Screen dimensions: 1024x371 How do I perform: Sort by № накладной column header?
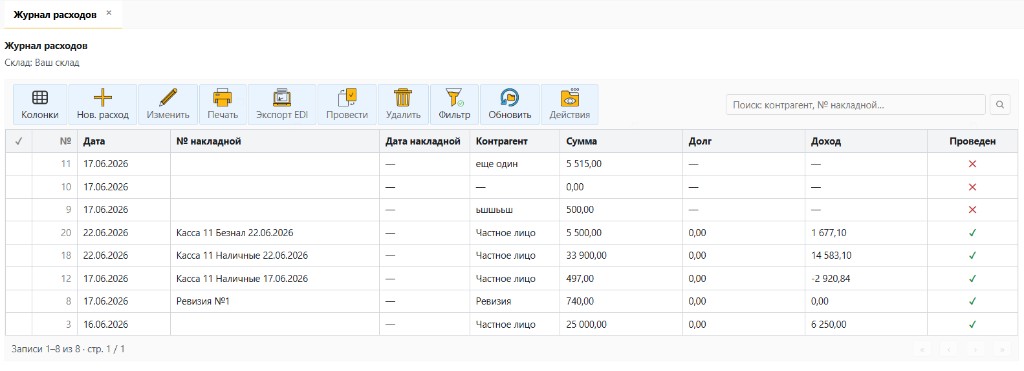coord(275,141)
